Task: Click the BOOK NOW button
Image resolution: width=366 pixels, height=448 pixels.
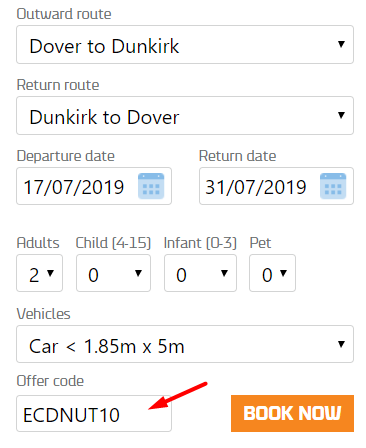Action: point(292,413)
